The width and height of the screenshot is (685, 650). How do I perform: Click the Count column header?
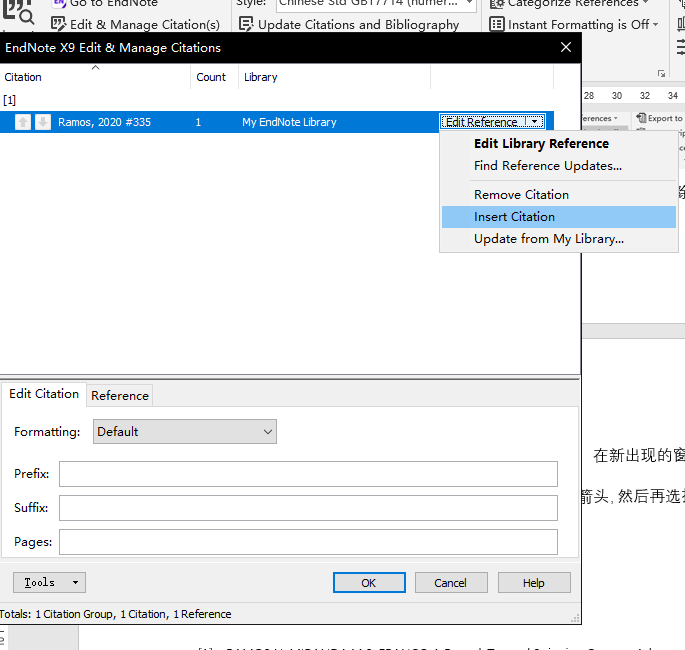click(214, 77)
